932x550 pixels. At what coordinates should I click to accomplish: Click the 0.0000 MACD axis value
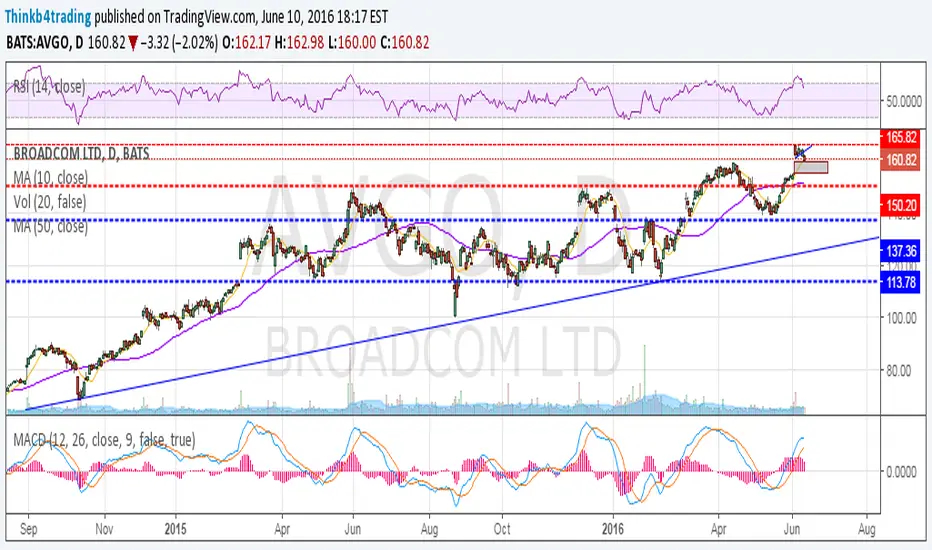pyautogui.click(x=901, y=472)
